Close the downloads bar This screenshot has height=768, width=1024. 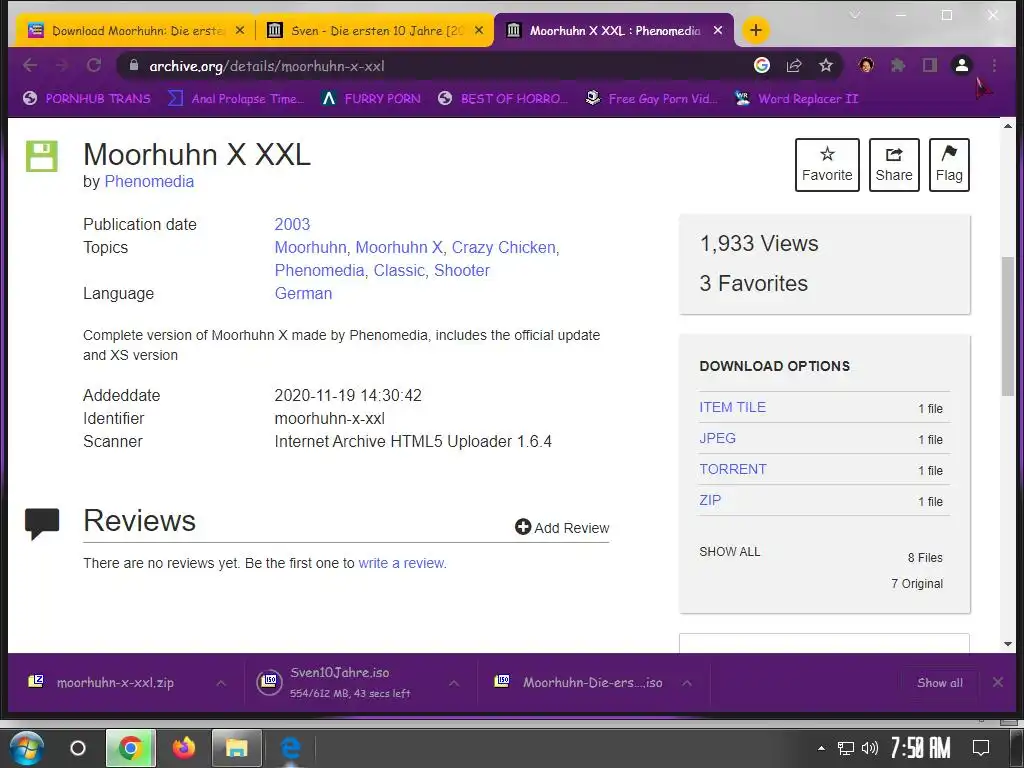coord(998,682)
